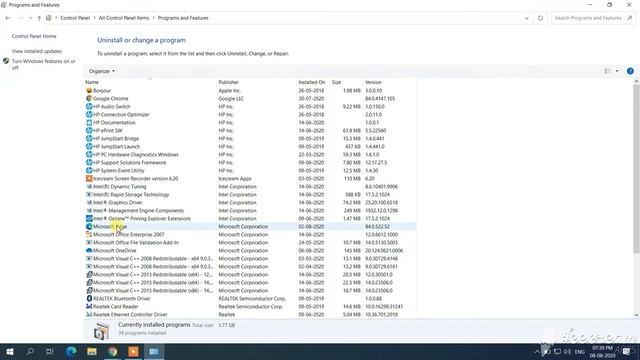Go back using the back arrow

pyautogui.click(x=8, y=18)
